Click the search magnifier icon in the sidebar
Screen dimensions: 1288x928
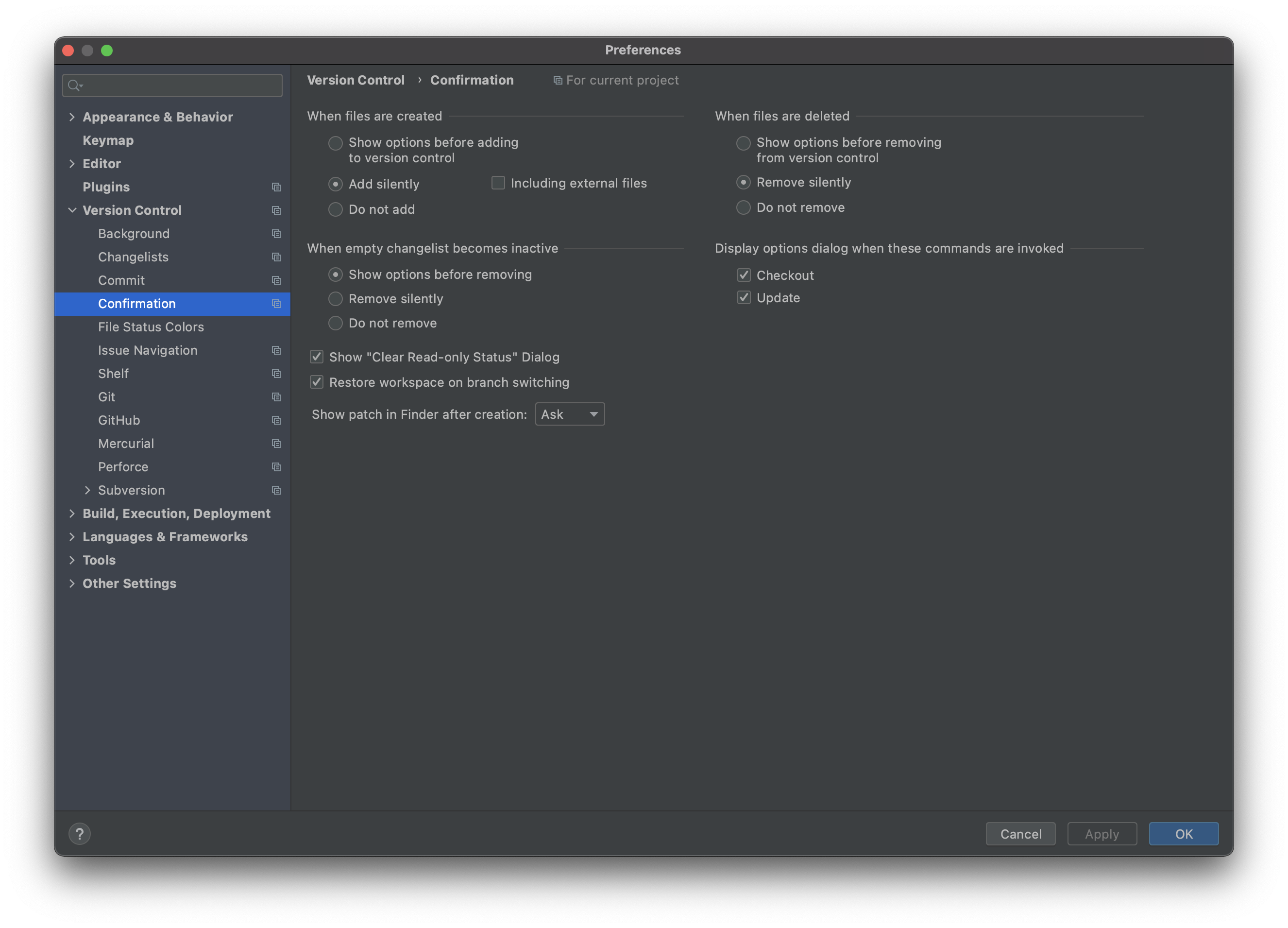coord(74,85)
